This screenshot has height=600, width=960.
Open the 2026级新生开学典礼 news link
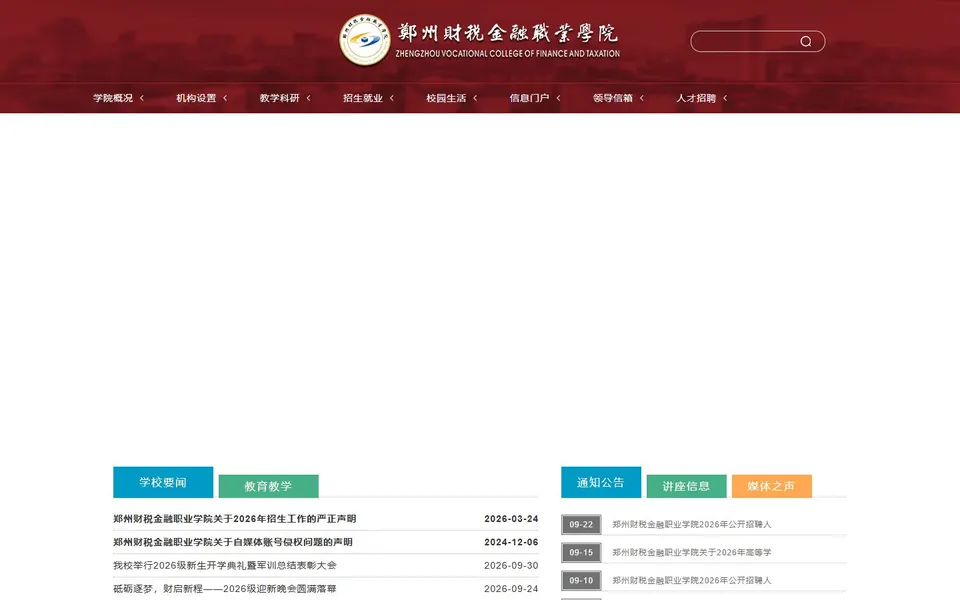click(225, 565)
